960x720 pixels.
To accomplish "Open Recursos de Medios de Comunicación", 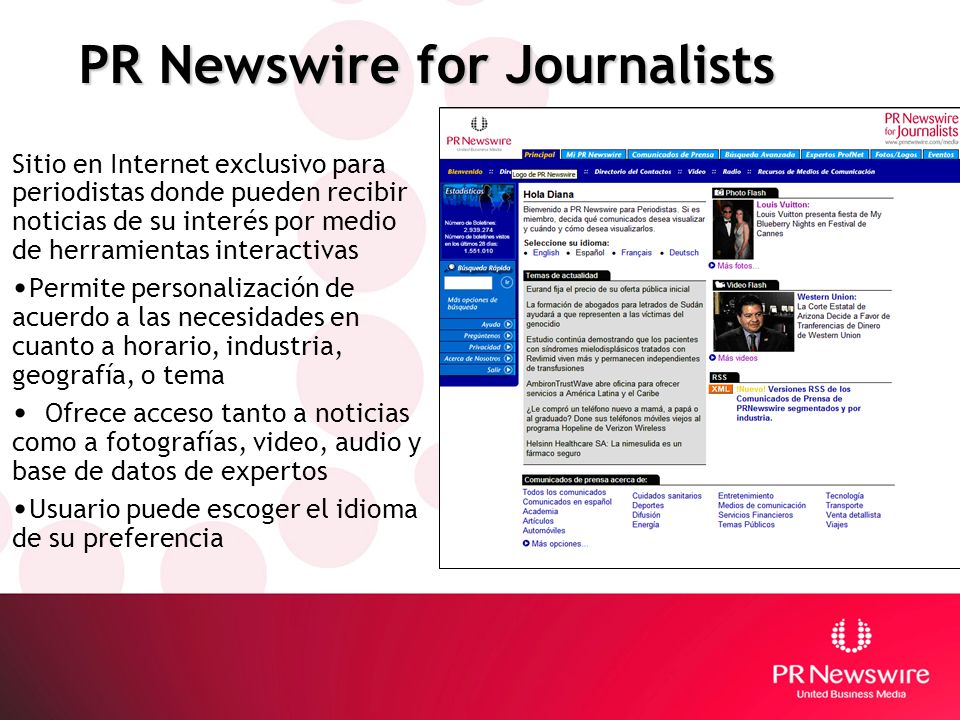I will 816,172.
